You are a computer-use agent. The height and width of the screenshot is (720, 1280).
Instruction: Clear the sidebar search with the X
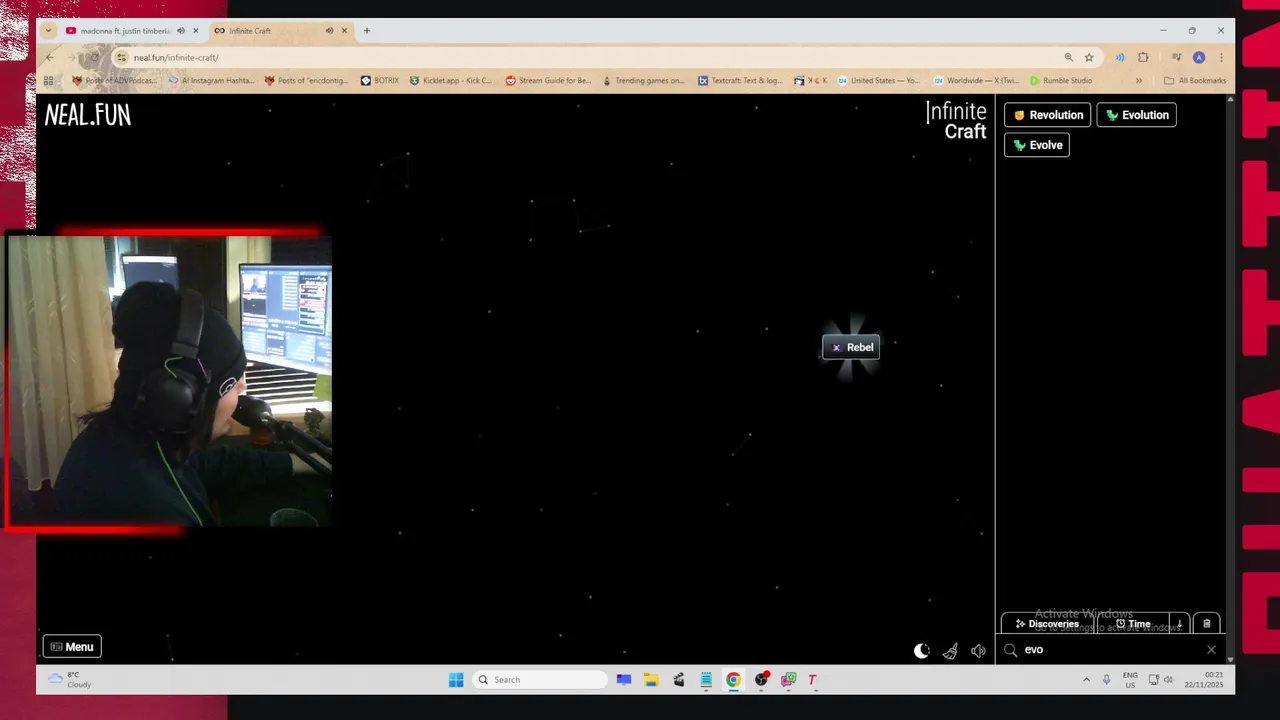[1211, 650]
